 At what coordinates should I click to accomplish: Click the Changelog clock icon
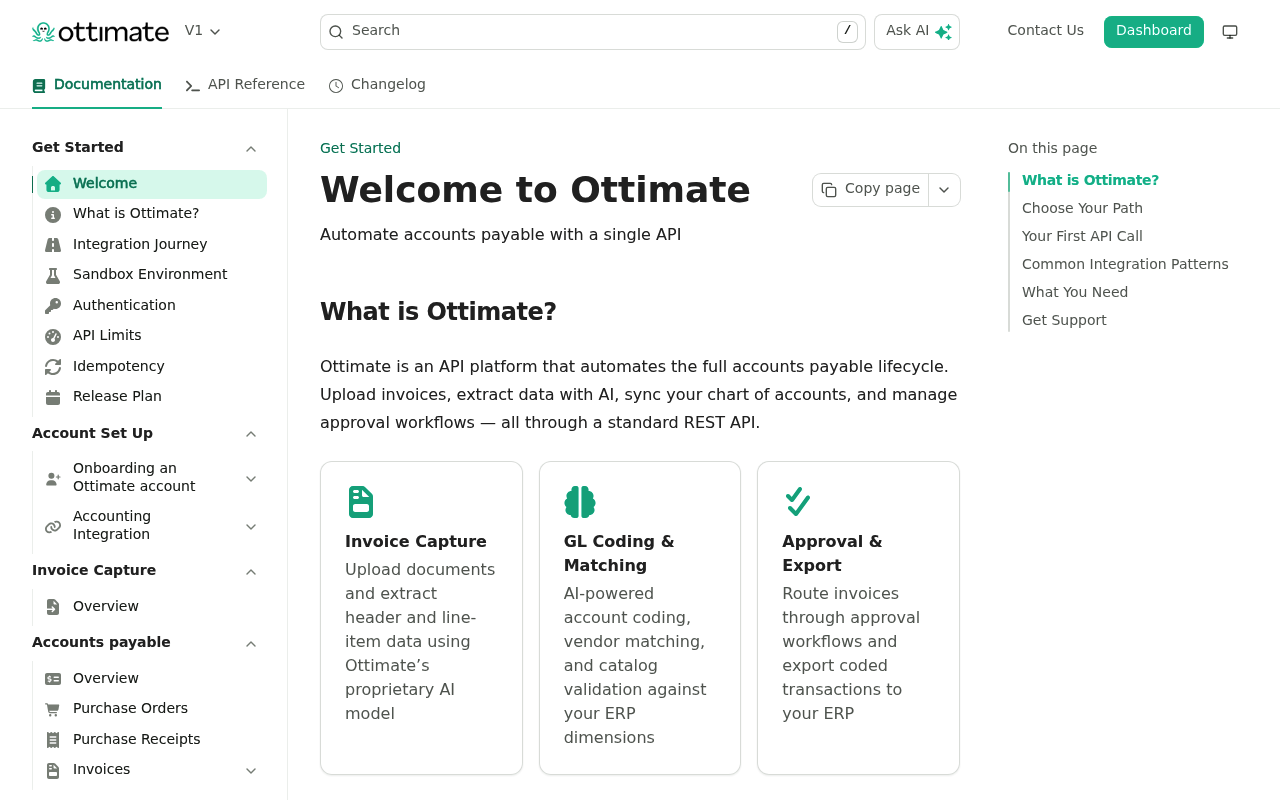click(336, 86)
